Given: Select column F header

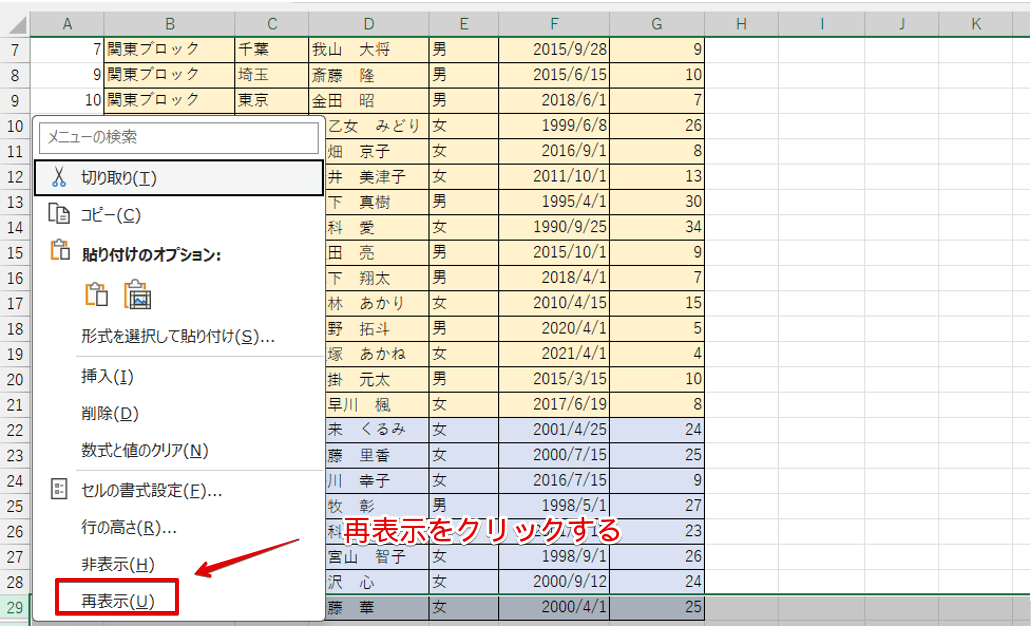Looking at the screenshot, I should [554, 24].
